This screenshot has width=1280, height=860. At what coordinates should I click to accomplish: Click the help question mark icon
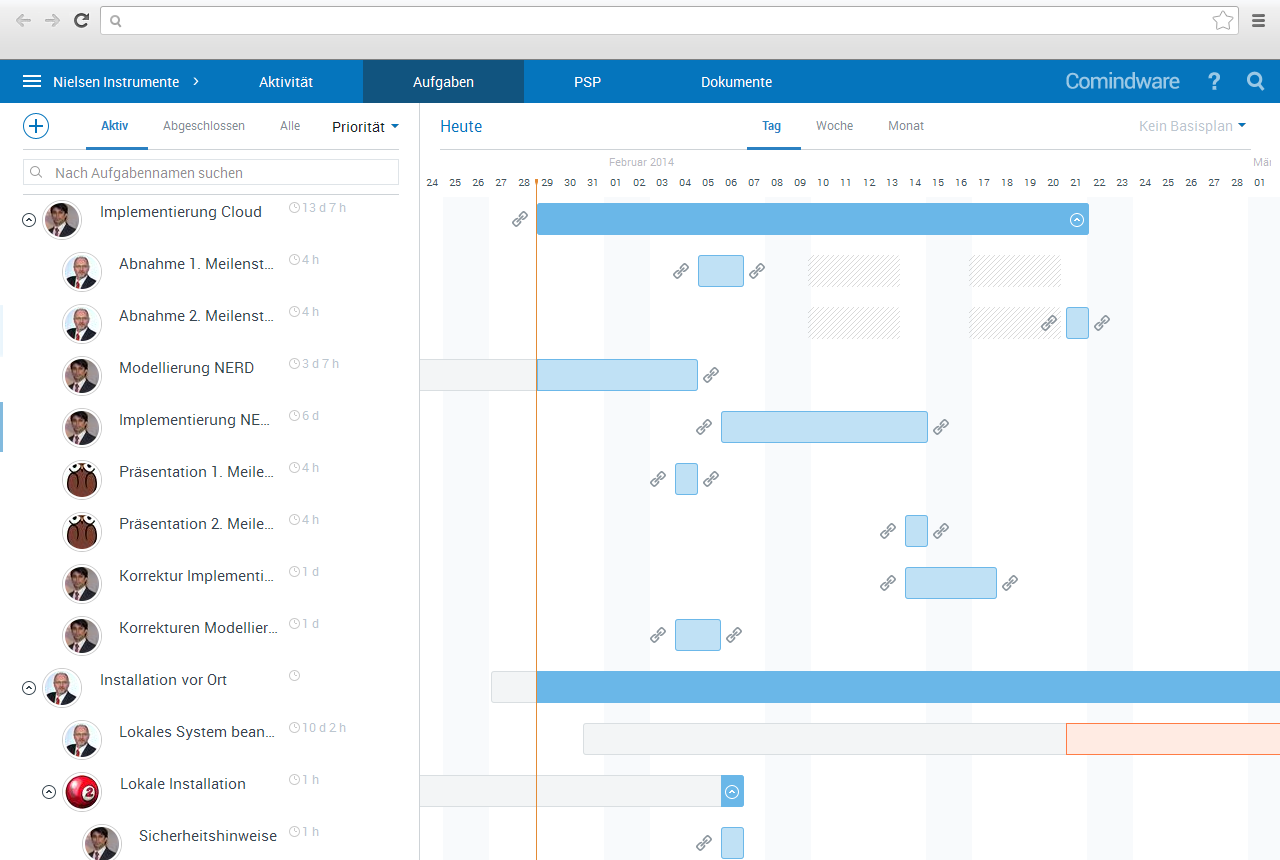click(1214, 82)
